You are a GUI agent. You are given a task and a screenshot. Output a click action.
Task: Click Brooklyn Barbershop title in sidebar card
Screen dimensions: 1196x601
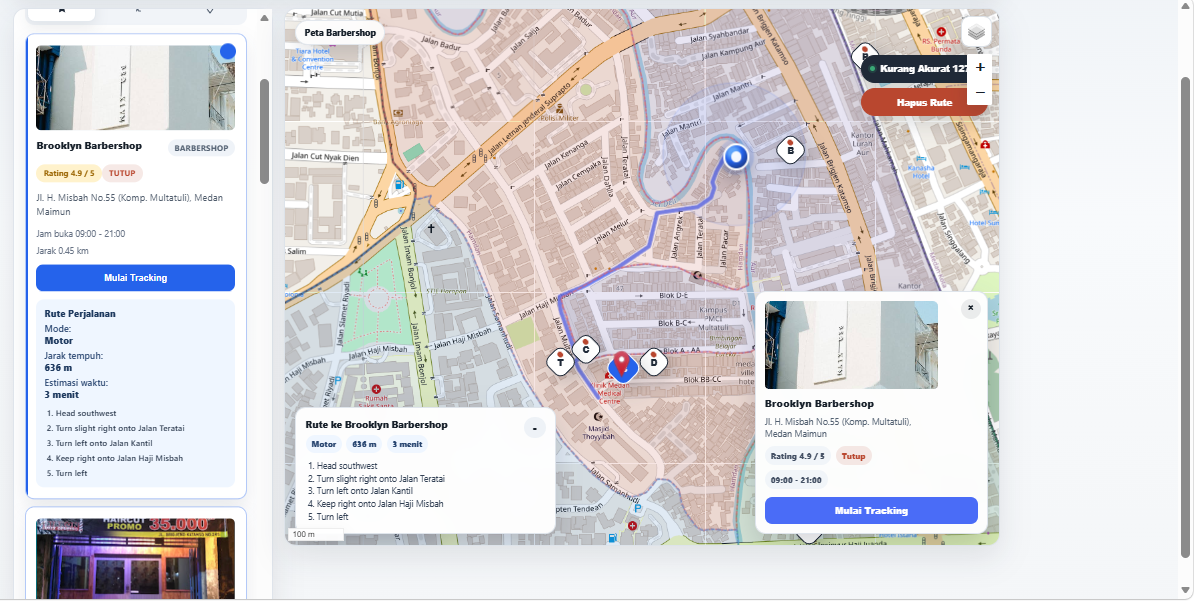(x=89, y=146)
